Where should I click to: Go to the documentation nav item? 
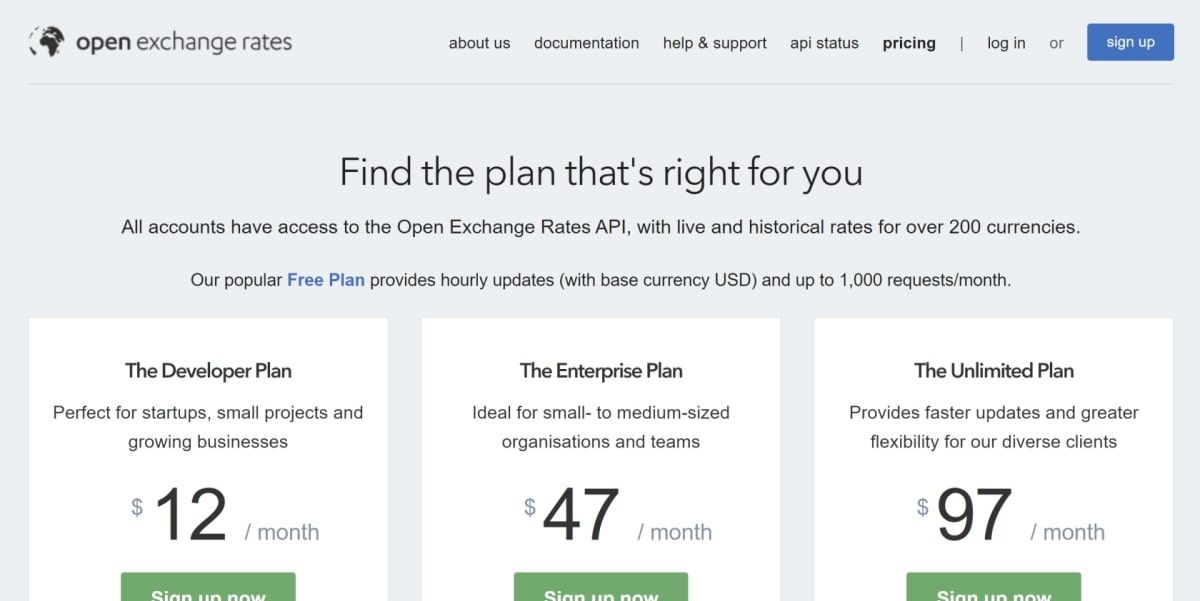586,43
